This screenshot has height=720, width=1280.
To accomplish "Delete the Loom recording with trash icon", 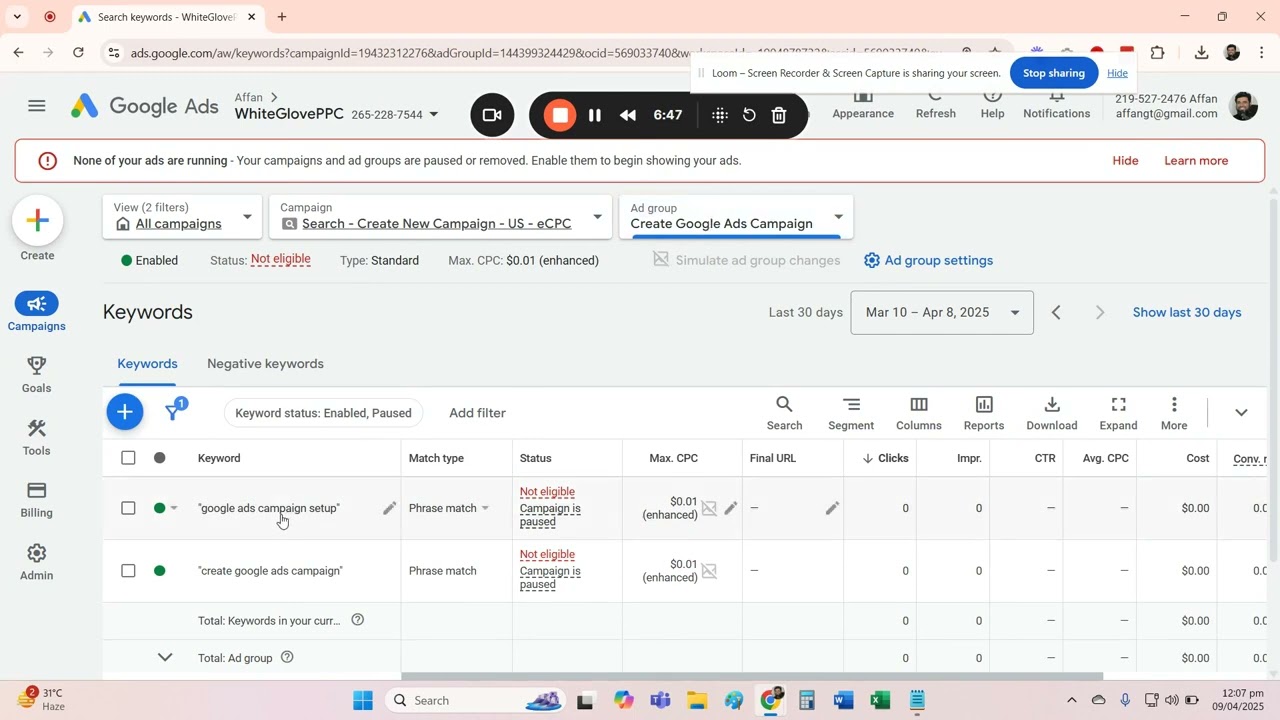I will click(779, 115).
